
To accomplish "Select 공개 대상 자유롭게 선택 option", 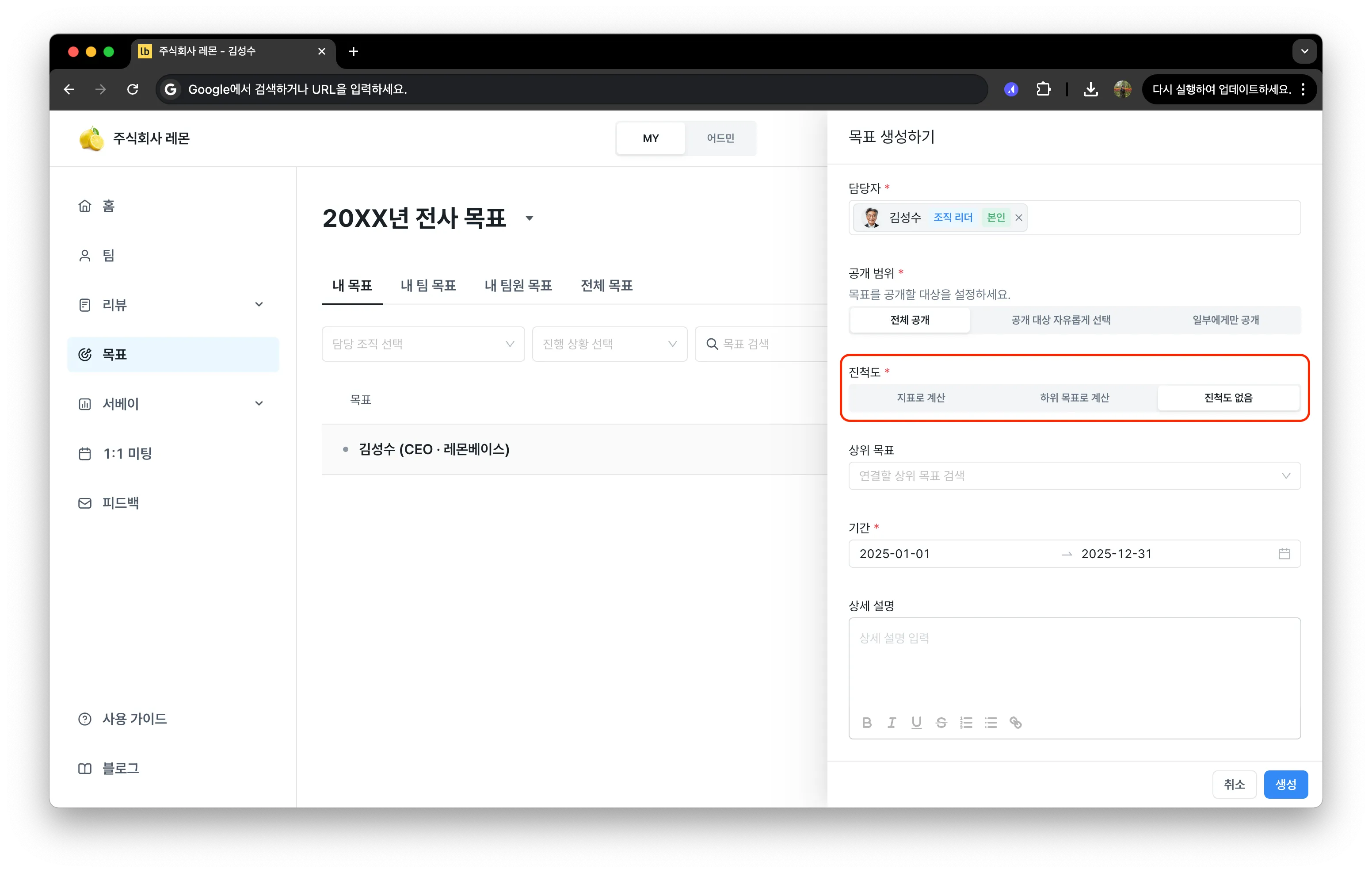I will coord(1061,320).
